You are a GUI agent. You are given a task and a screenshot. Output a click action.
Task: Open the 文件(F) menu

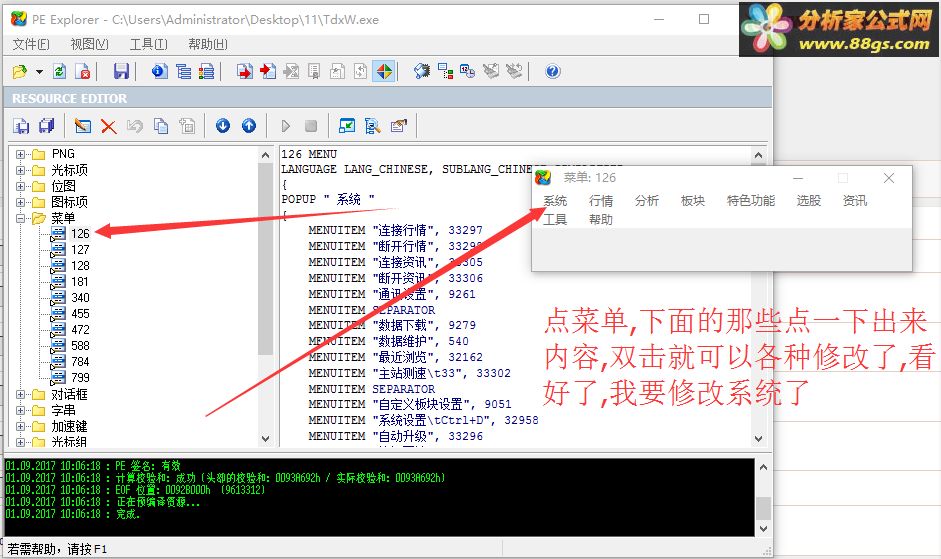31,44
